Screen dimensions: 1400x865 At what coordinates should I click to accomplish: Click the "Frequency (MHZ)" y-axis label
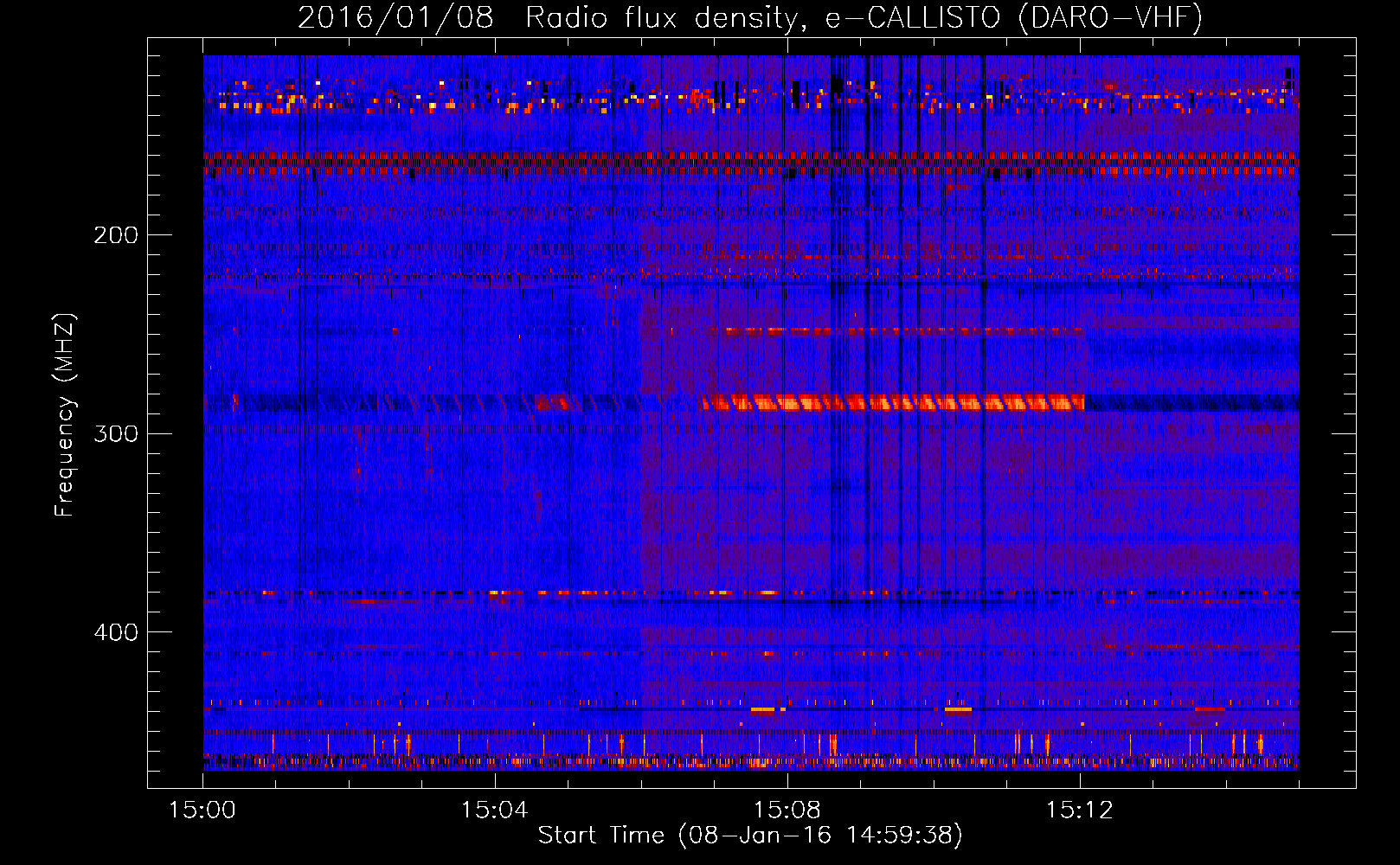(x=64, y=415)
